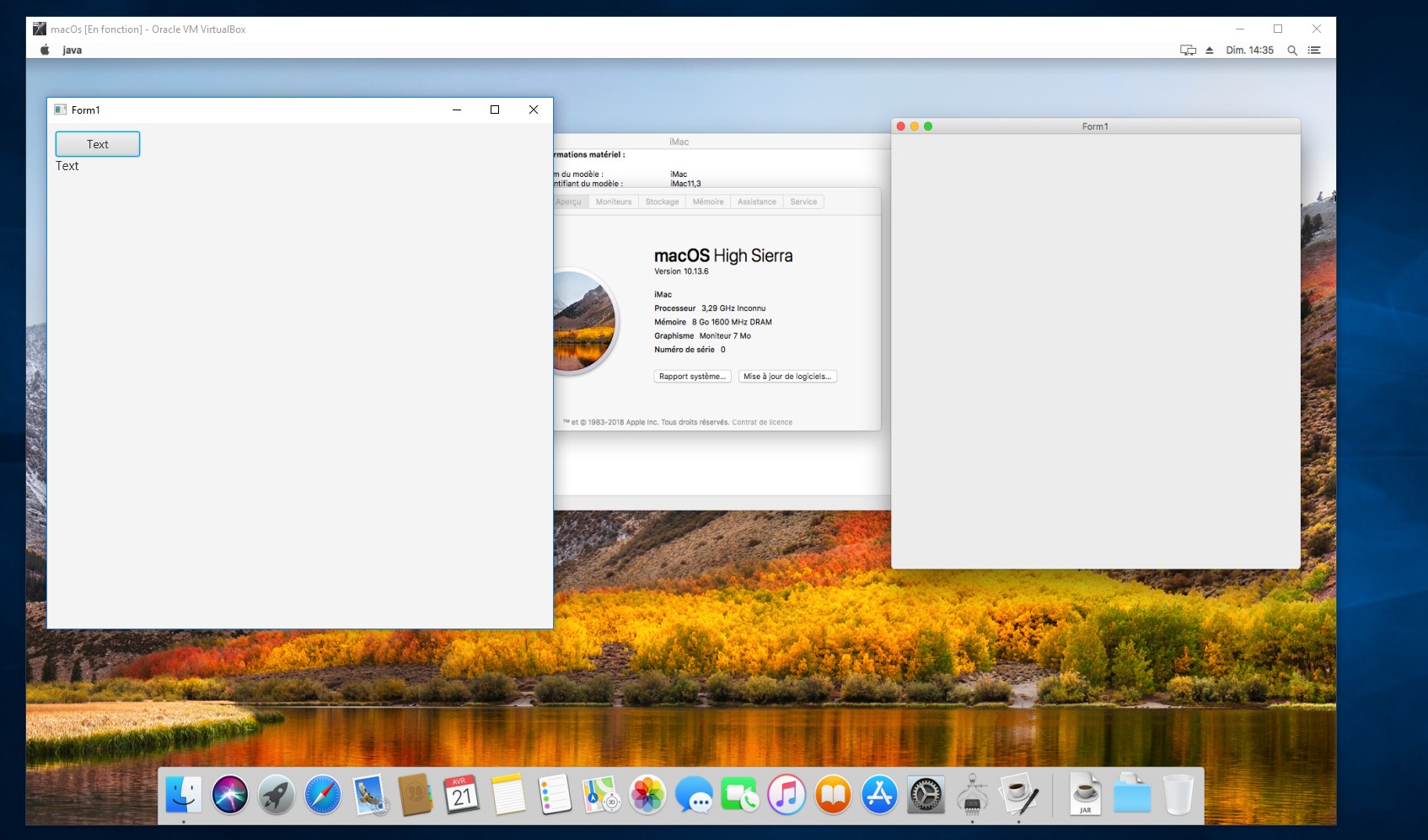Open Messages speech bubble icon
Viewport: 1428px width, 840px height.
pyautogui.click(x=694, y=795)
